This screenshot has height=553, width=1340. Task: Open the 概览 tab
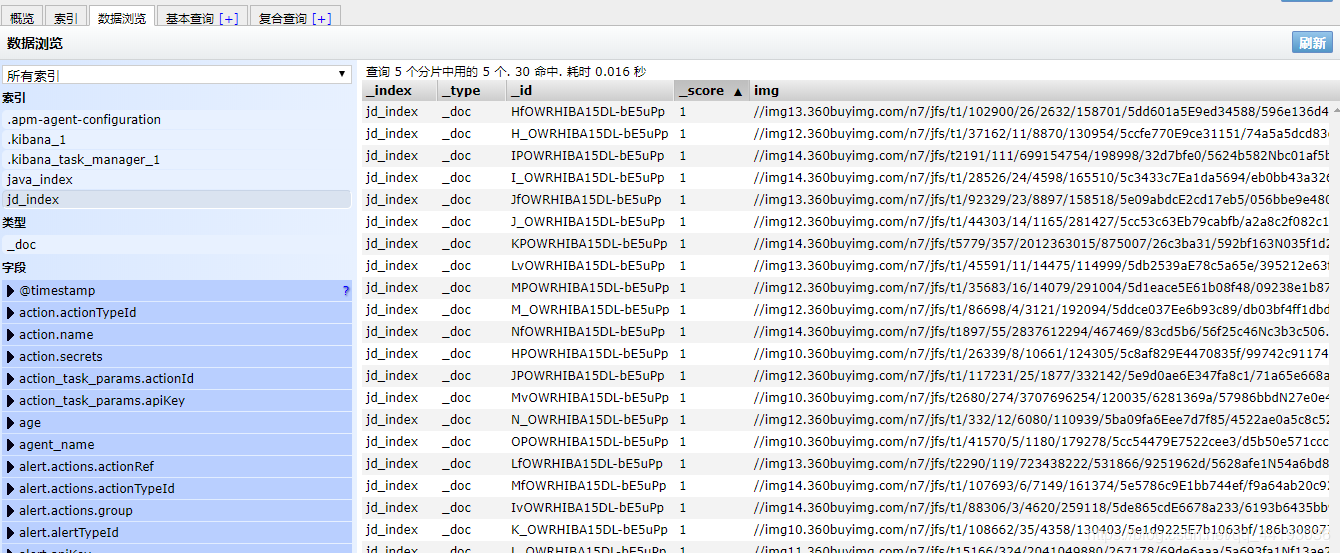click(x=22, y=17)
